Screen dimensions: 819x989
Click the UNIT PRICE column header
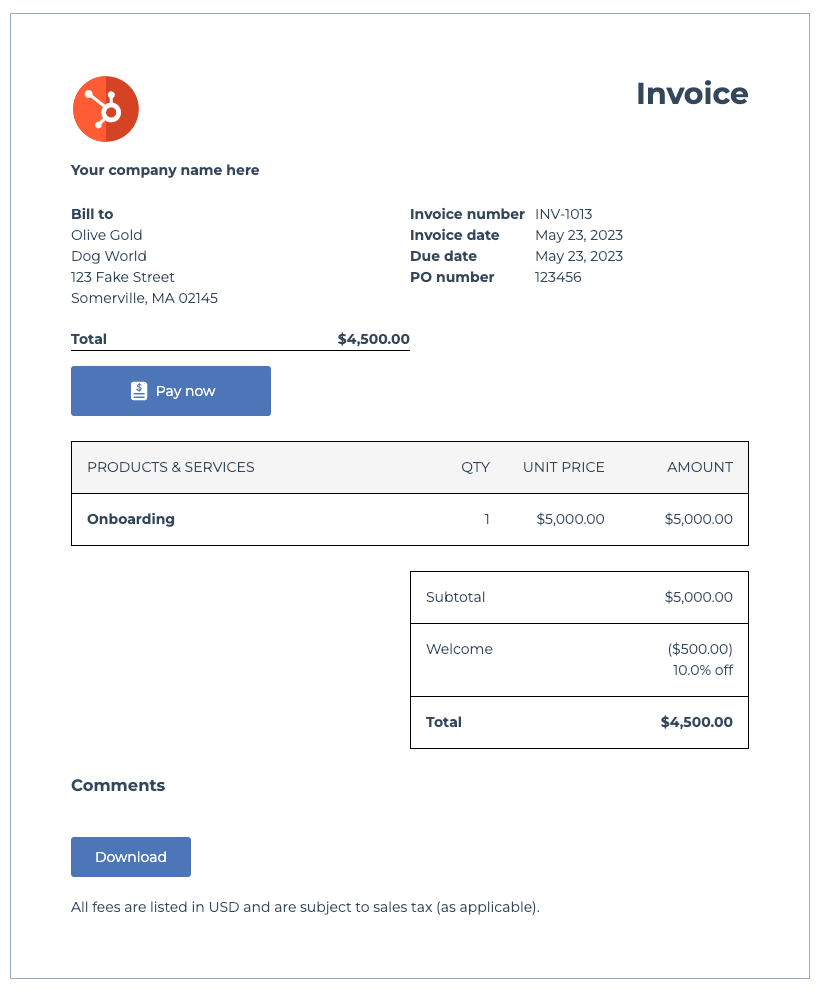564,467
